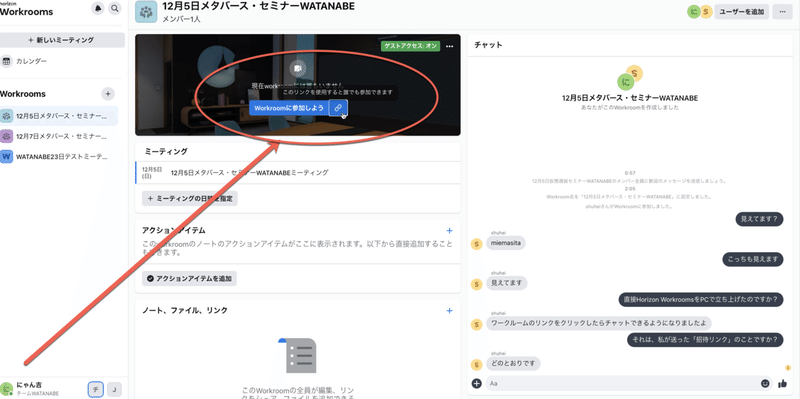Click the ノート、ファイル、リンク section heading
This screenshot has height=399, width=800.
tap(185, 310)
